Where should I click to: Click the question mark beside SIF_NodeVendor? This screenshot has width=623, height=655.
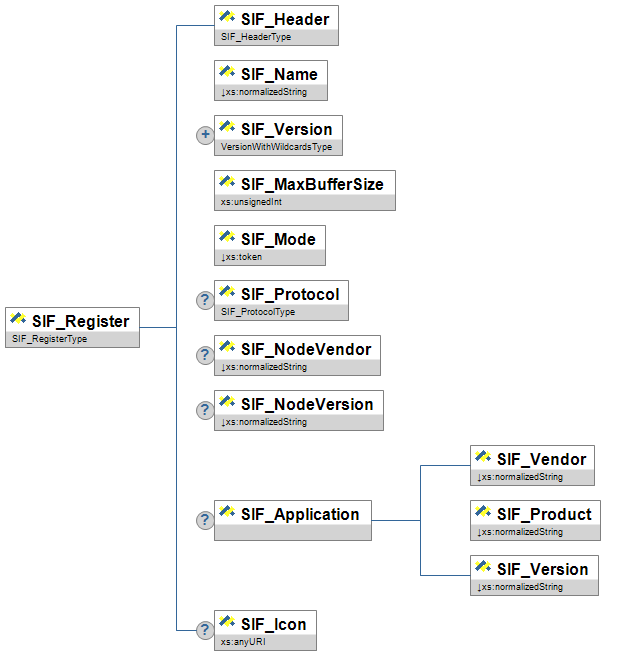[x=205, y=355]
